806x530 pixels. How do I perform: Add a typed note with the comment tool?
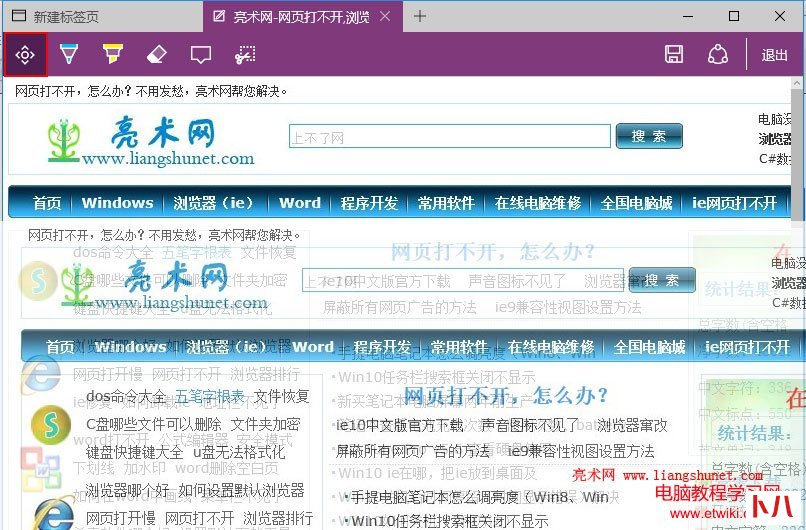[x=201, y=54]
